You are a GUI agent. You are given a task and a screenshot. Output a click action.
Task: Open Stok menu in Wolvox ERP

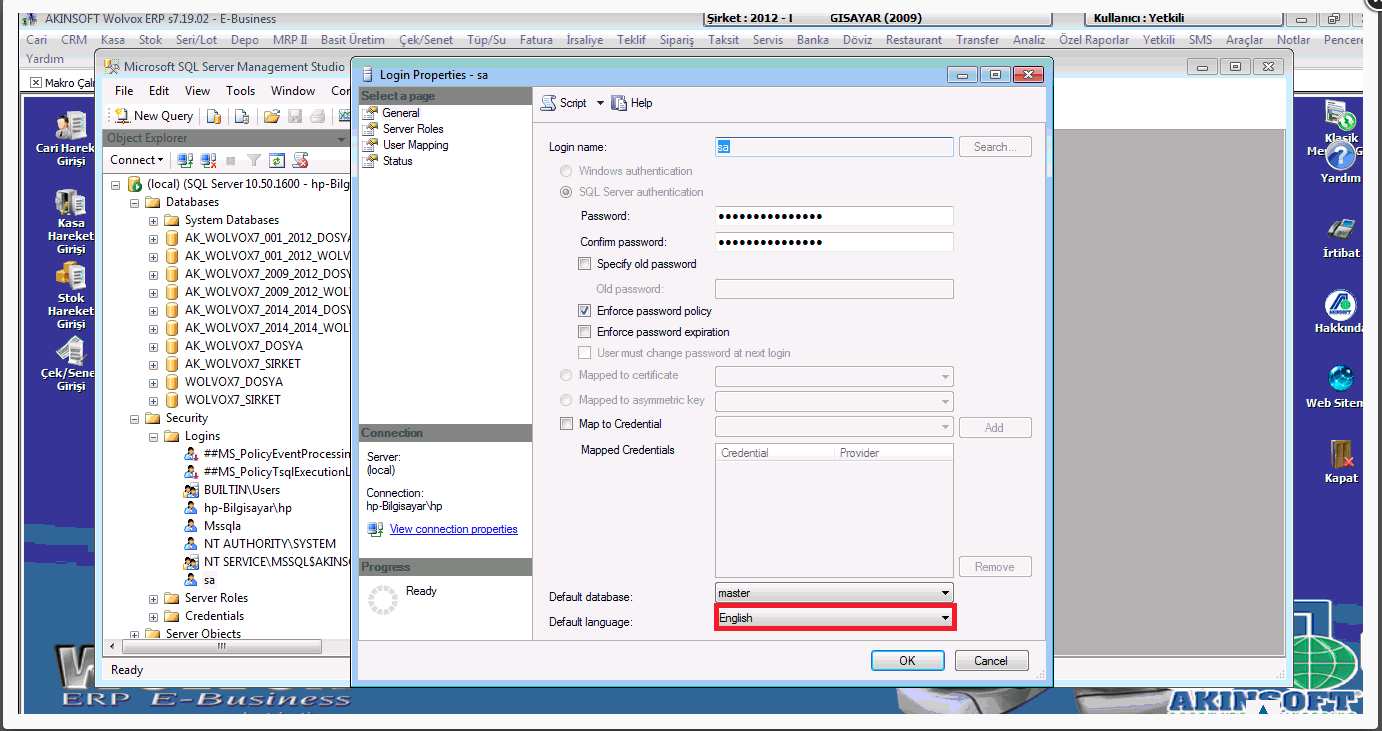[150, 40]
